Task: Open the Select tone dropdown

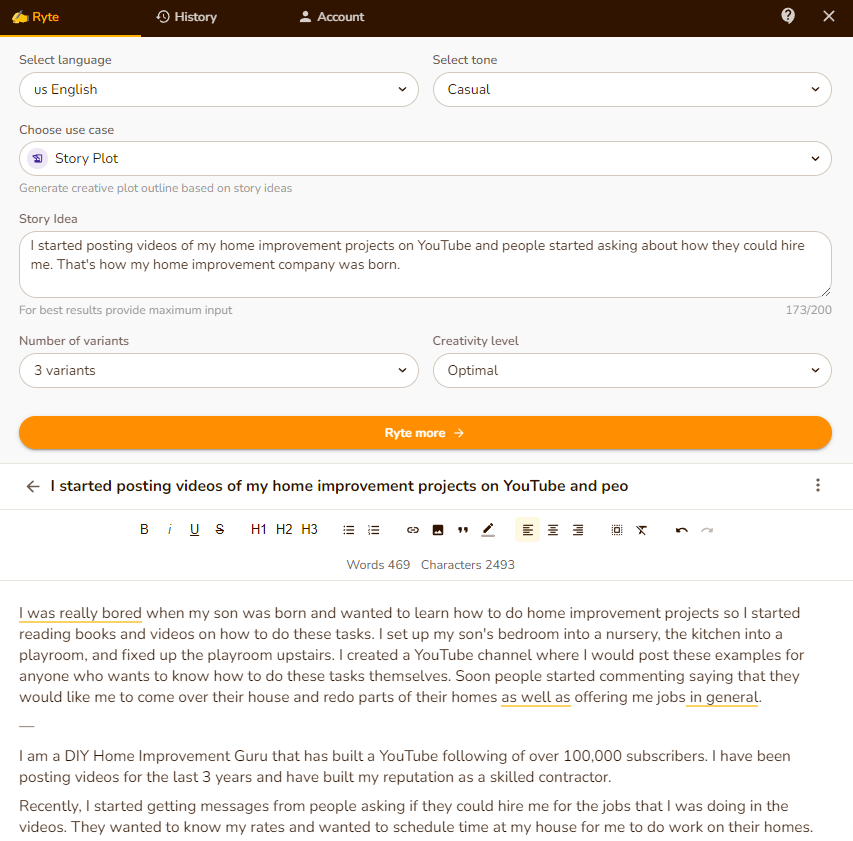Action: point(632,89)
